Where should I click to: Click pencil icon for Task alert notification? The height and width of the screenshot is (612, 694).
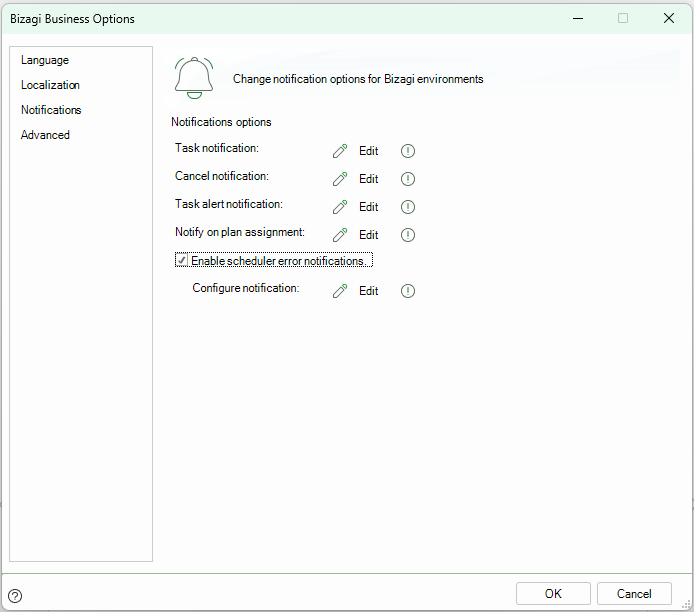click(340, 207)
